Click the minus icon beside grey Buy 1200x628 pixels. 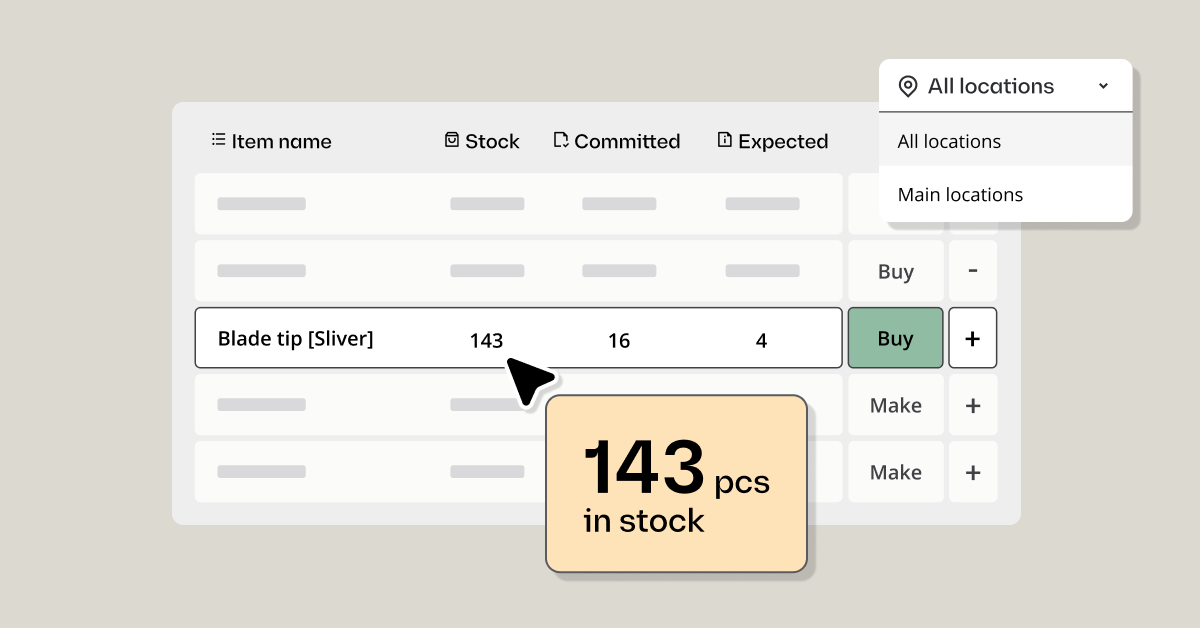pos(973,272)
